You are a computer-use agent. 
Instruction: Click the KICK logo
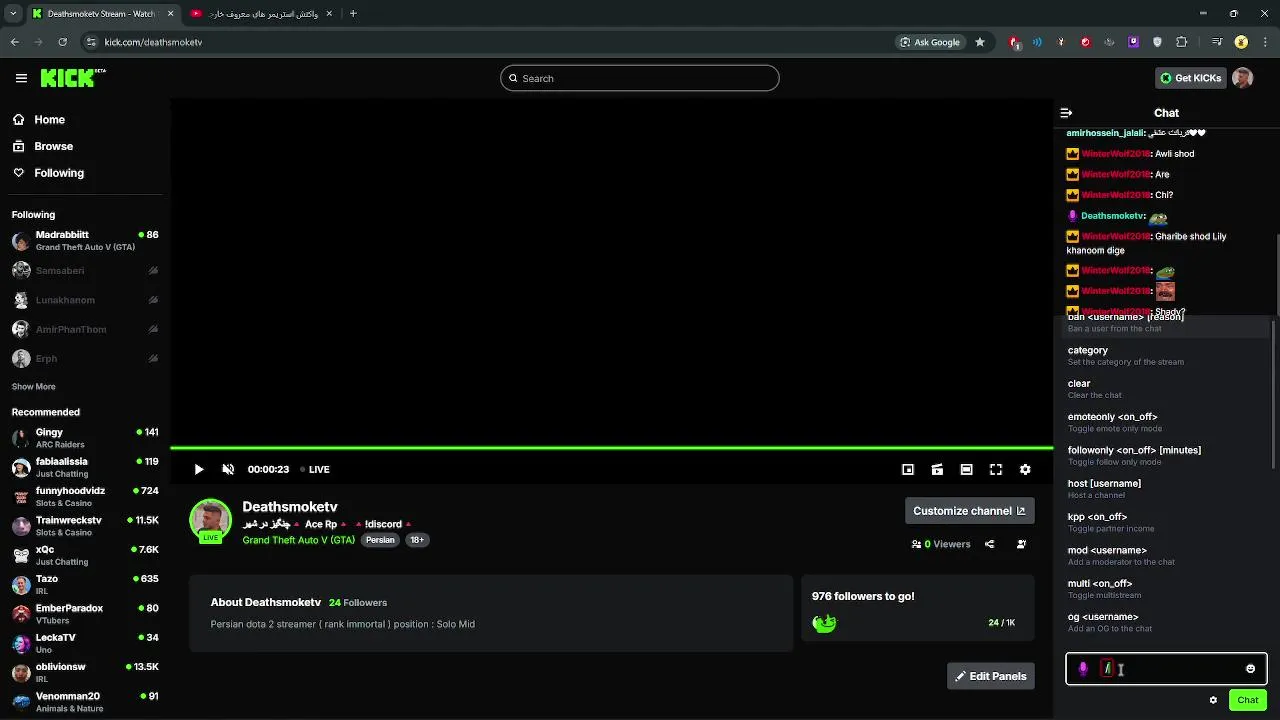pos(73,78)
